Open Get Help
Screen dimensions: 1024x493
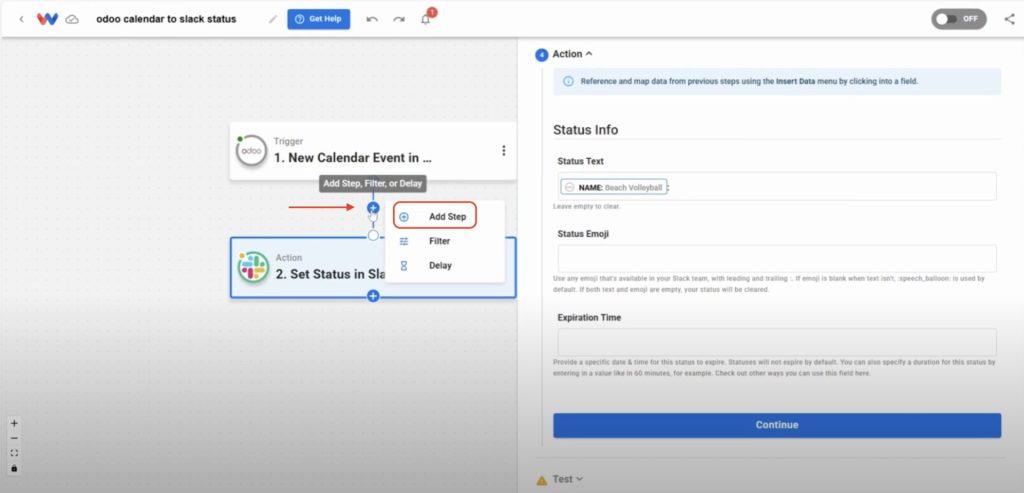click(x=319, y=19)
